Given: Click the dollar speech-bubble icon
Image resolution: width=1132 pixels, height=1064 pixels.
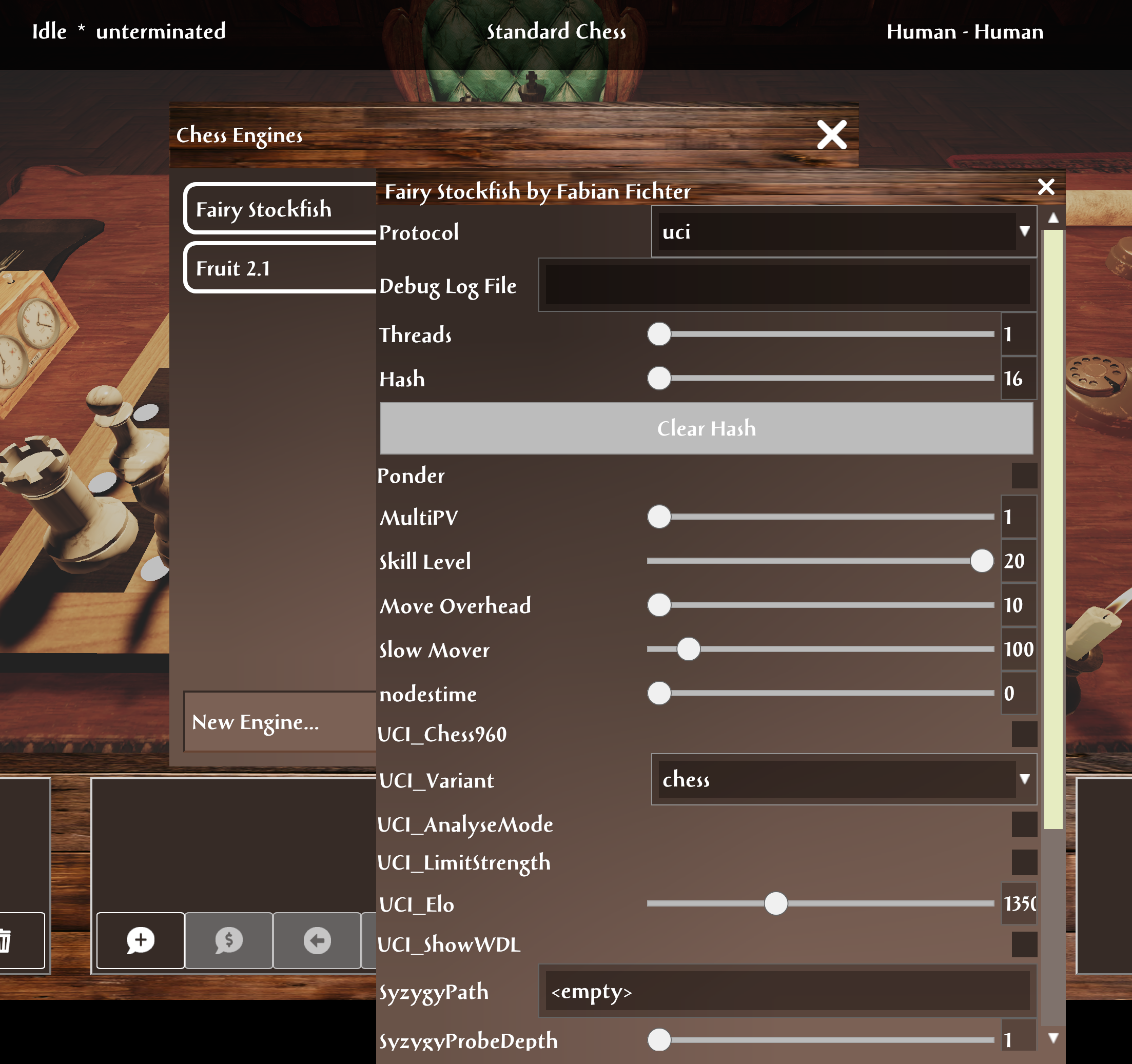Looking at the screenshot, I should pos(229,940).
